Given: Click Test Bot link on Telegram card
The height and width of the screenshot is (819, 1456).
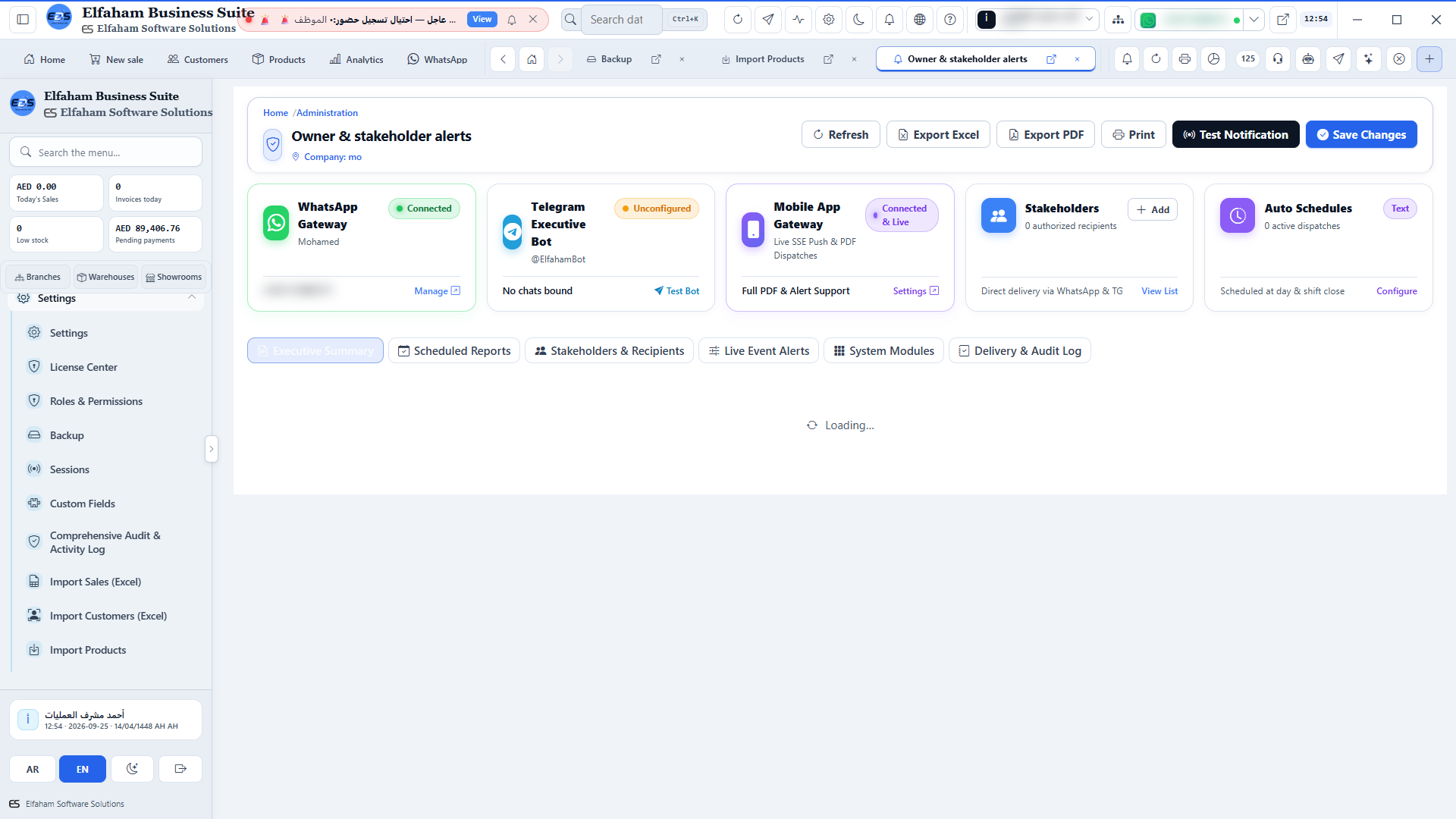Looking at the screenshot, I should [676, 291].
